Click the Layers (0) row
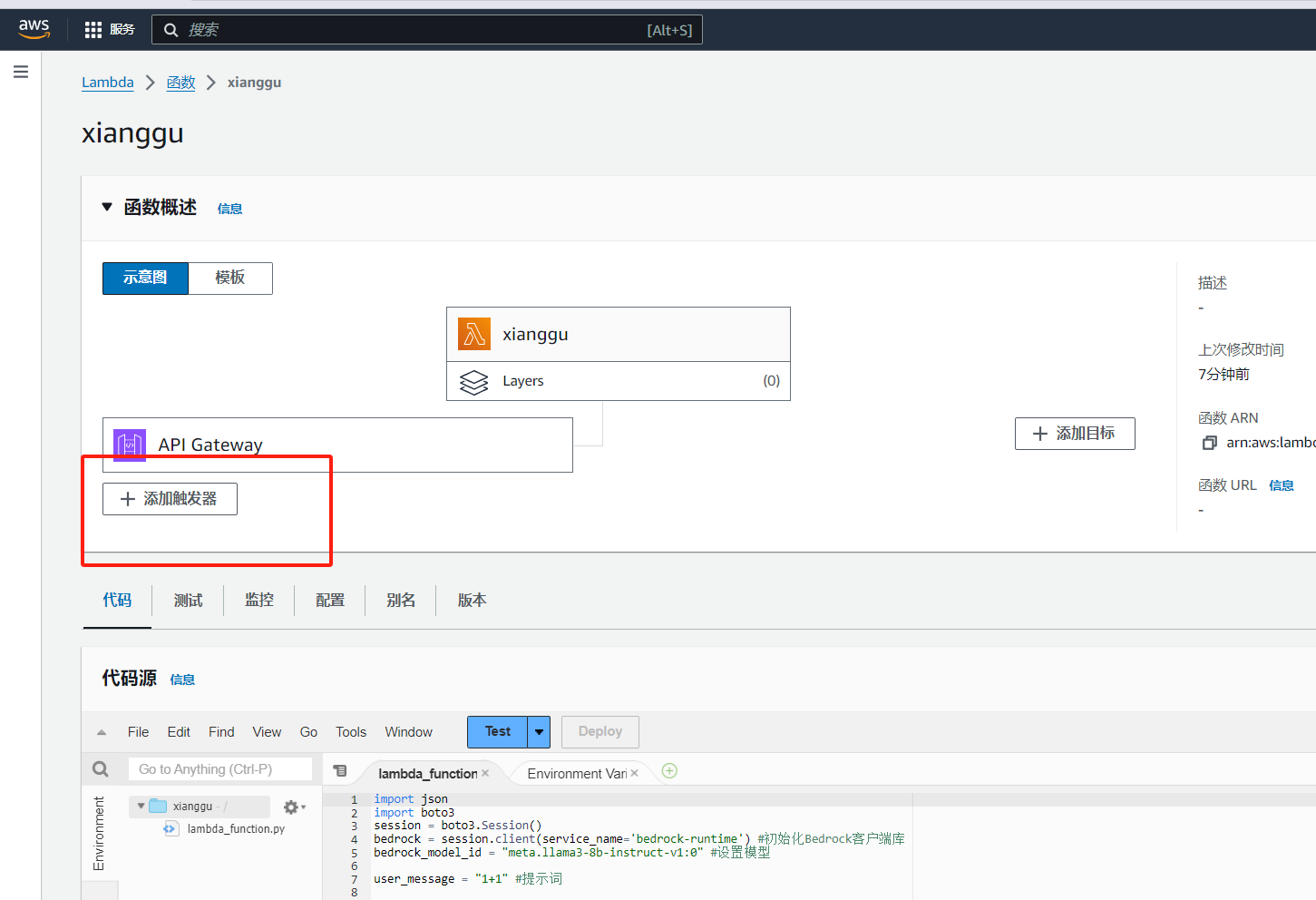The height and width of the screenshot is (900, 1316). tap(619, 381)
